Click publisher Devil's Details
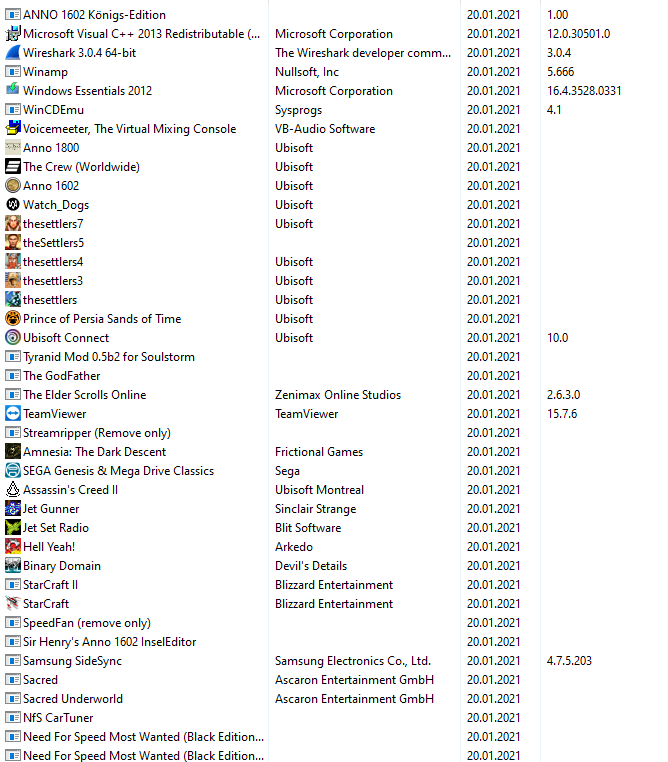Viewport: 668px width, 762px height. [311, 565]
